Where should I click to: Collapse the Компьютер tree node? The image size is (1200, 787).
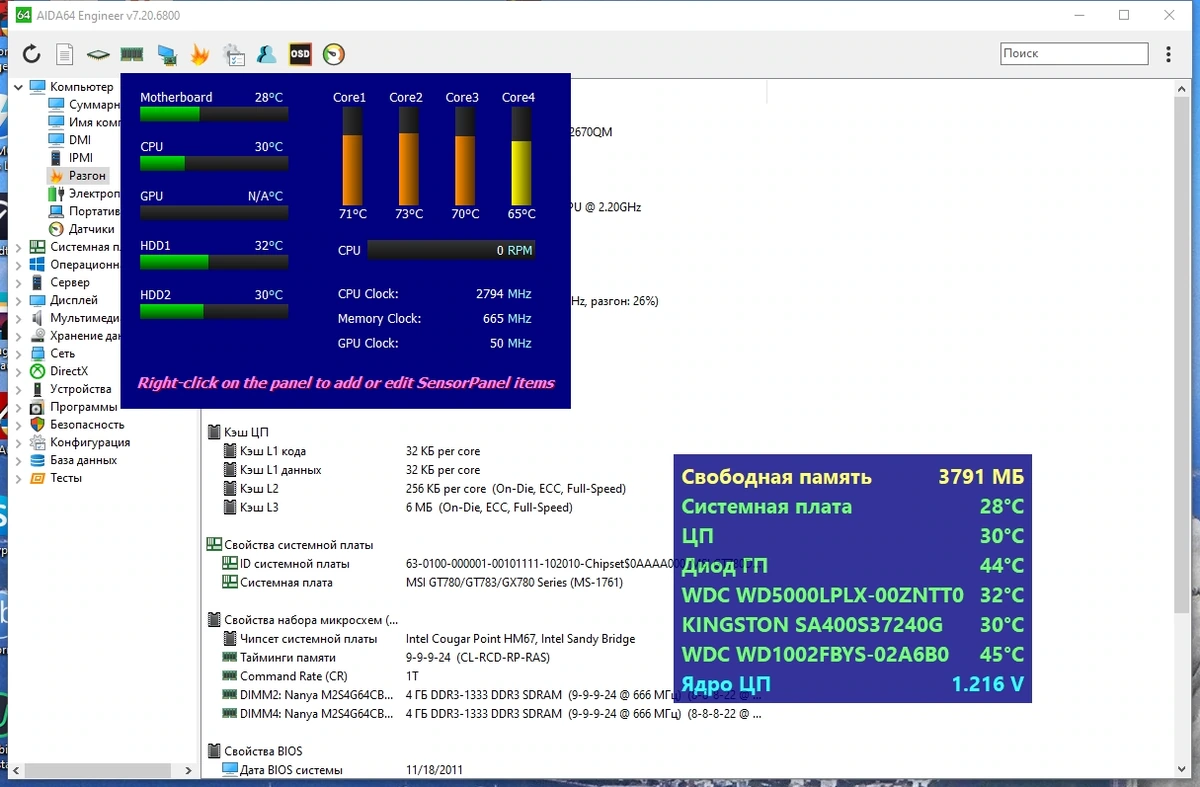click(x=18, y=87)
